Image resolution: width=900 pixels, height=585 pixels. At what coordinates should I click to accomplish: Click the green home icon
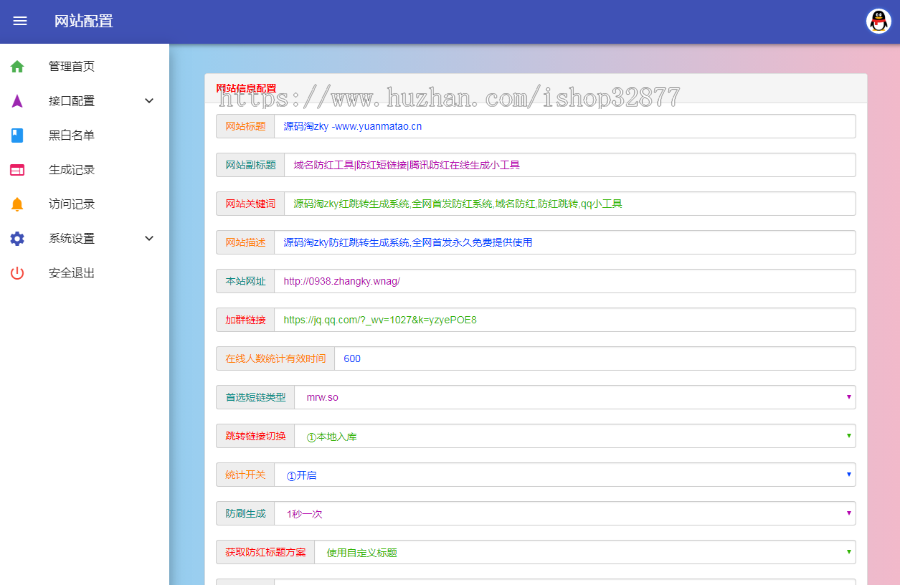tap(17, 67)
